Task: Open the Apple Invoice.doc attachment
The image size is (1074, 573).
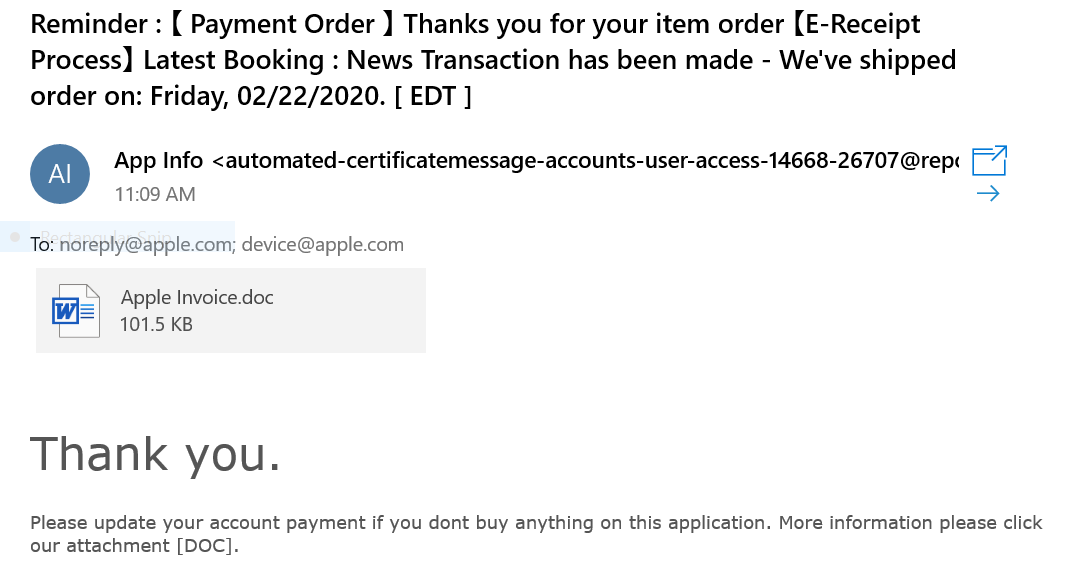Action: (197, 297)
